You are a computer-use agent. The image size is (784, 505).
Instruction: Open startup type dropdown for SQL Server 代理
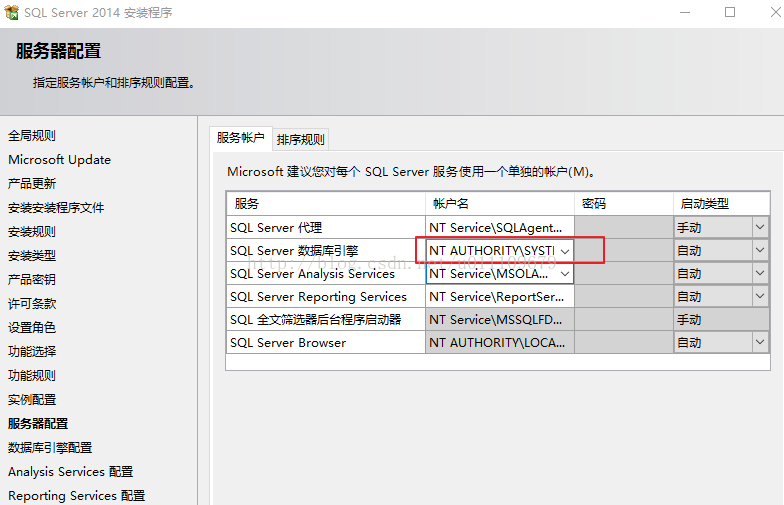coord(760,228)
